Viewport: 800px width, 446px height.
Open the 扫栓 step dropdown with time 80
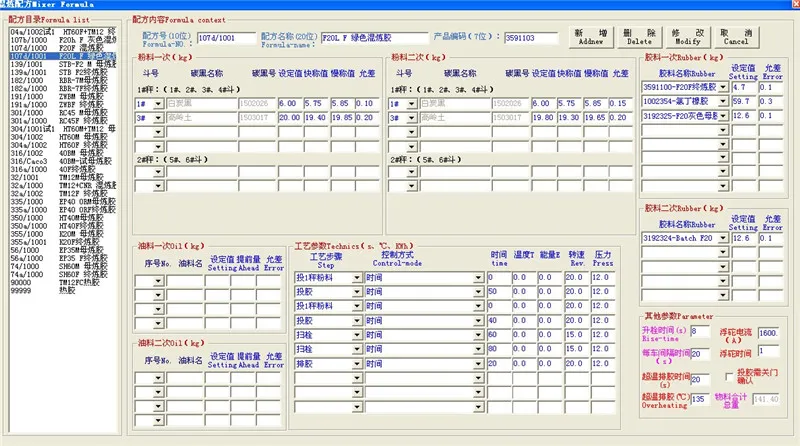[357, 350]
